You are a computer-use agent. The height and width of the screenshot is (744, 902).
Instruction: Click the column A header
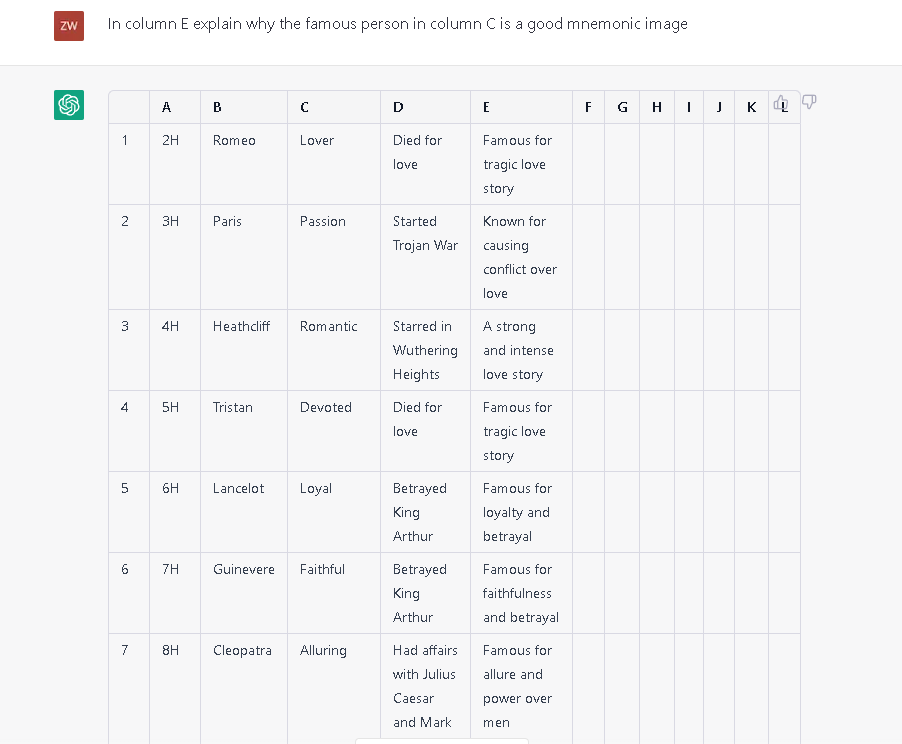pyautogui.click(x=166, y=107)
